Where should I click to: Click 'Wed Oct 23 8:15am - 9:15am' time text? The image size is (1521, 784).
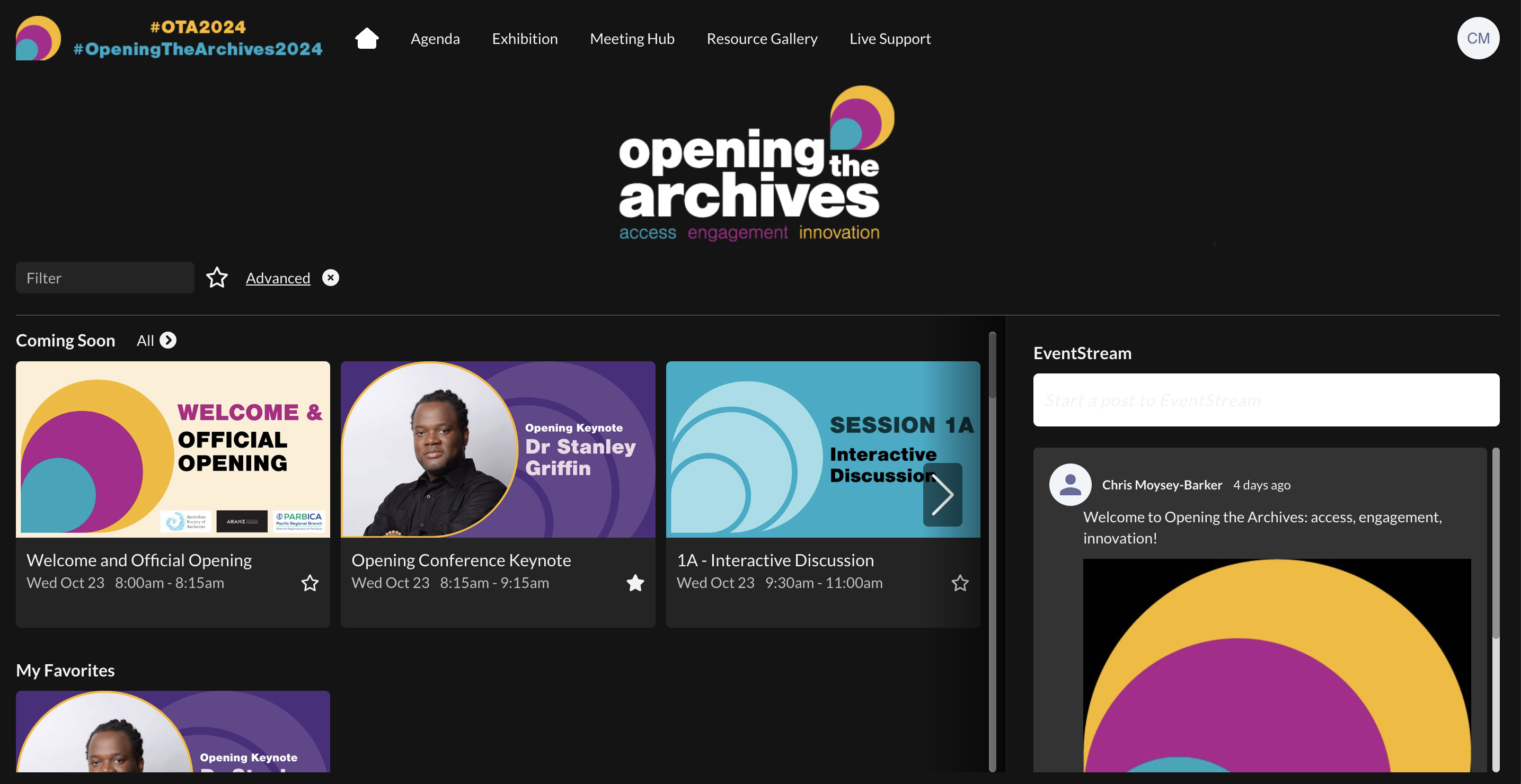click(450, 583)
